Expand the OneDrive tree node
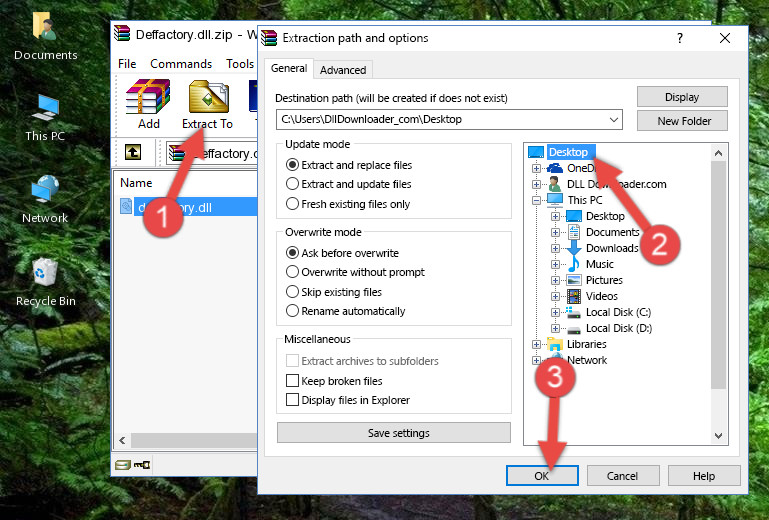769x520 pixels. coord(536,168)
